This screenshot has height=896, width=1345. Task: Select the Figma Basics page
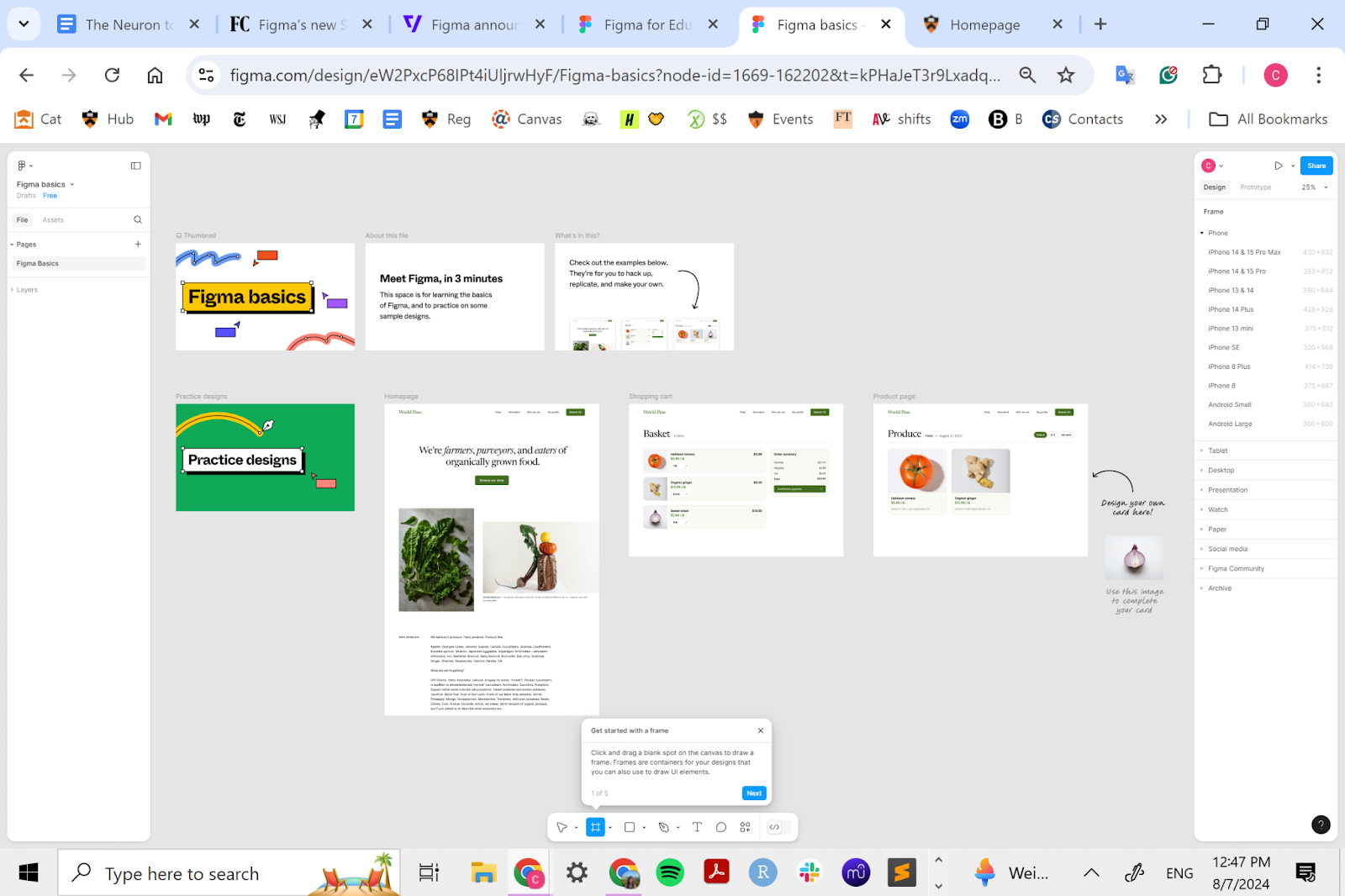point(79,264)
